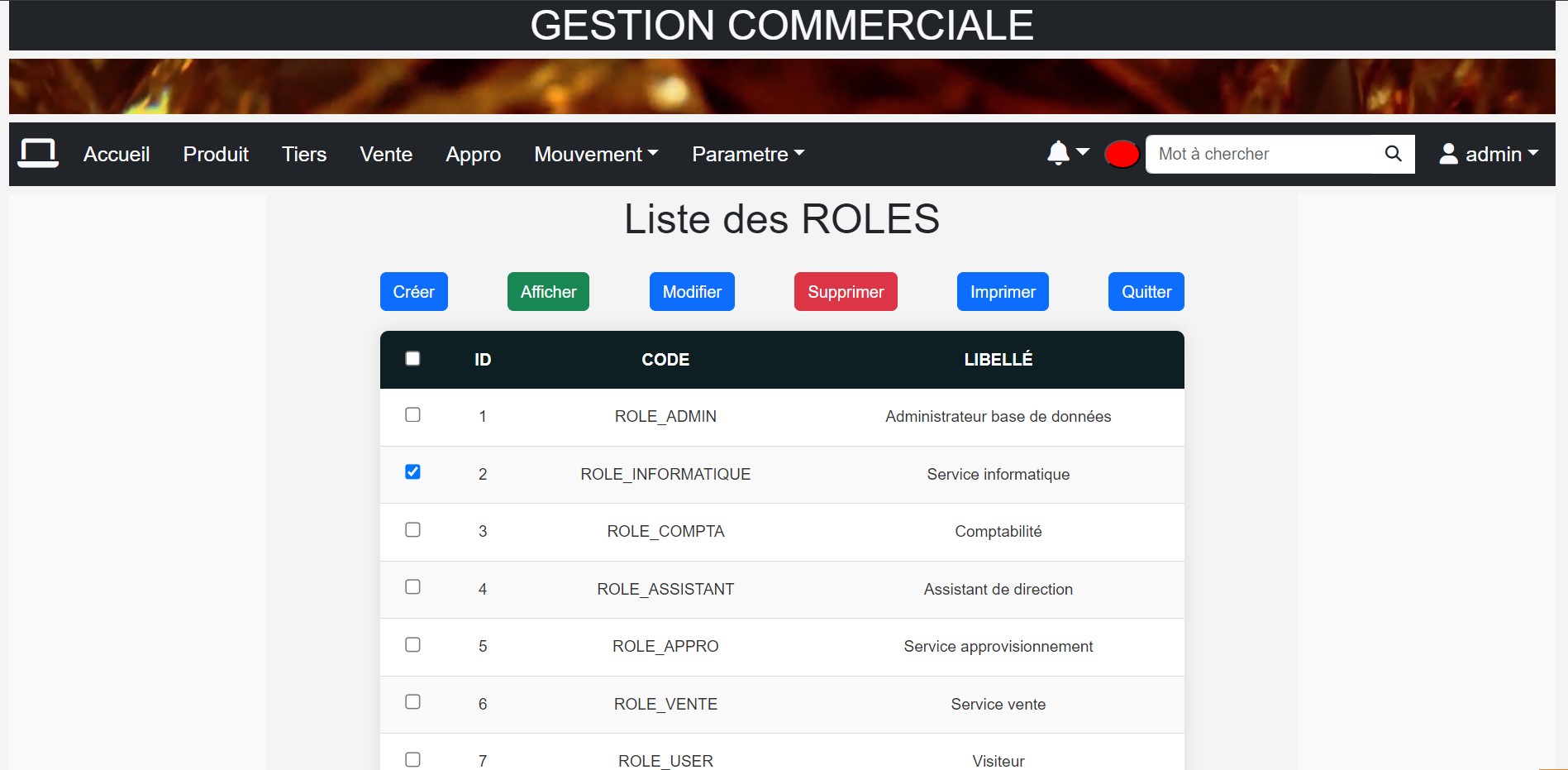The width and height of the screenshot is (1568, 770).
Task: Open the Tiers menu
Action: point(303,154)
